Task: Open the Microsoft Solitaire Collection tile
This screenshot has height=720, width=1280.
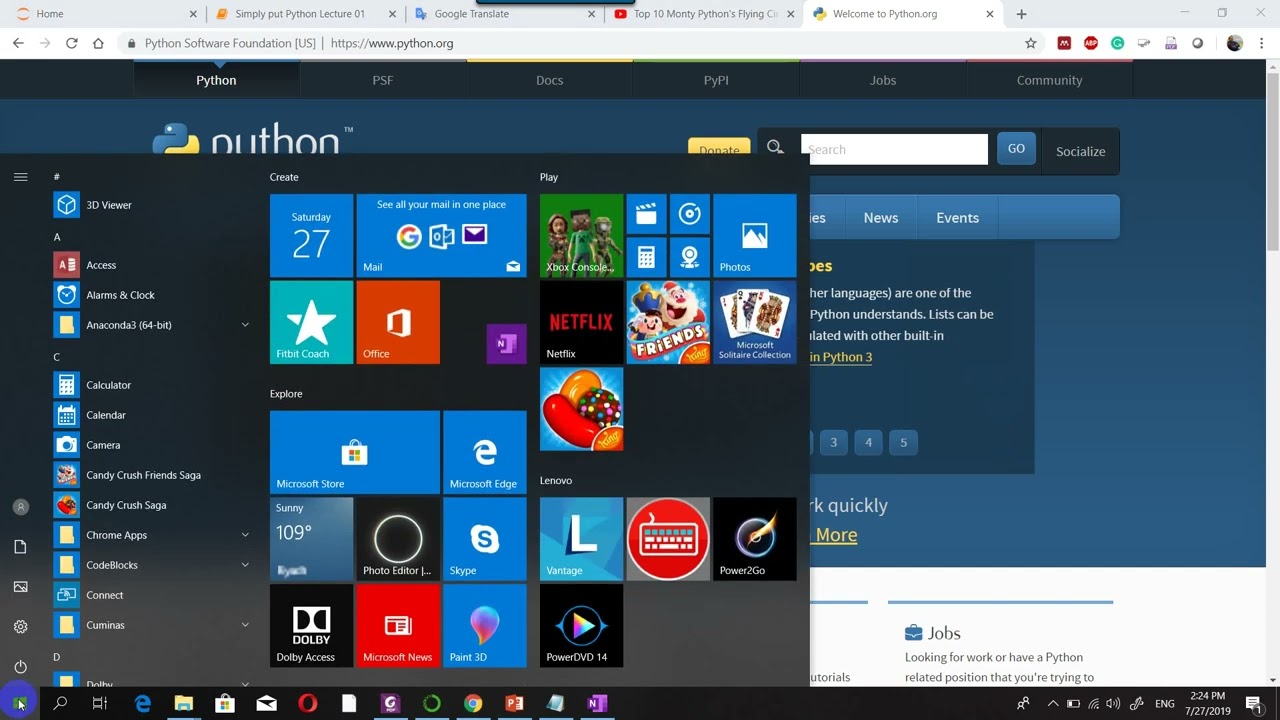Action: 755,322
